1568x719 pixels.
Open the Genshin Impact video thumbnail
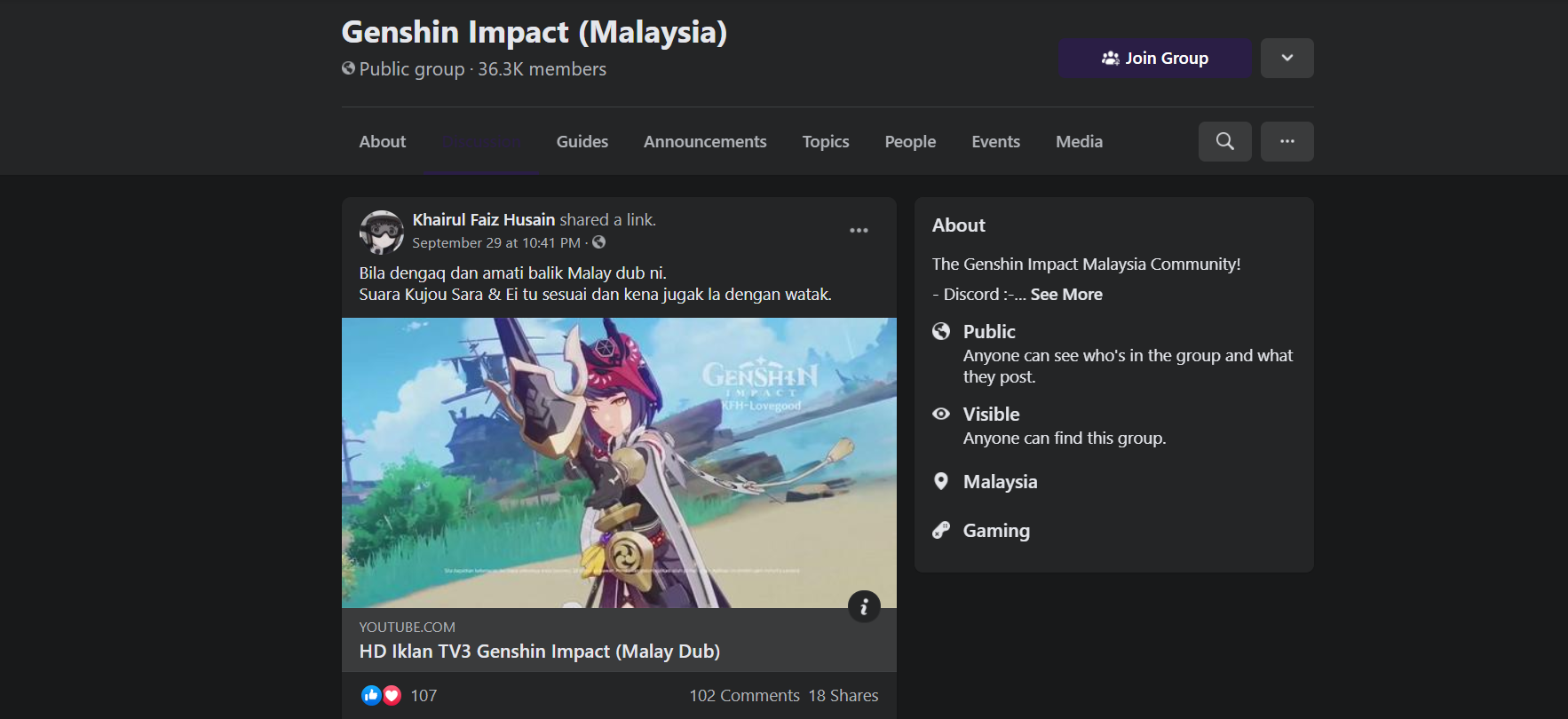point(619,462)
